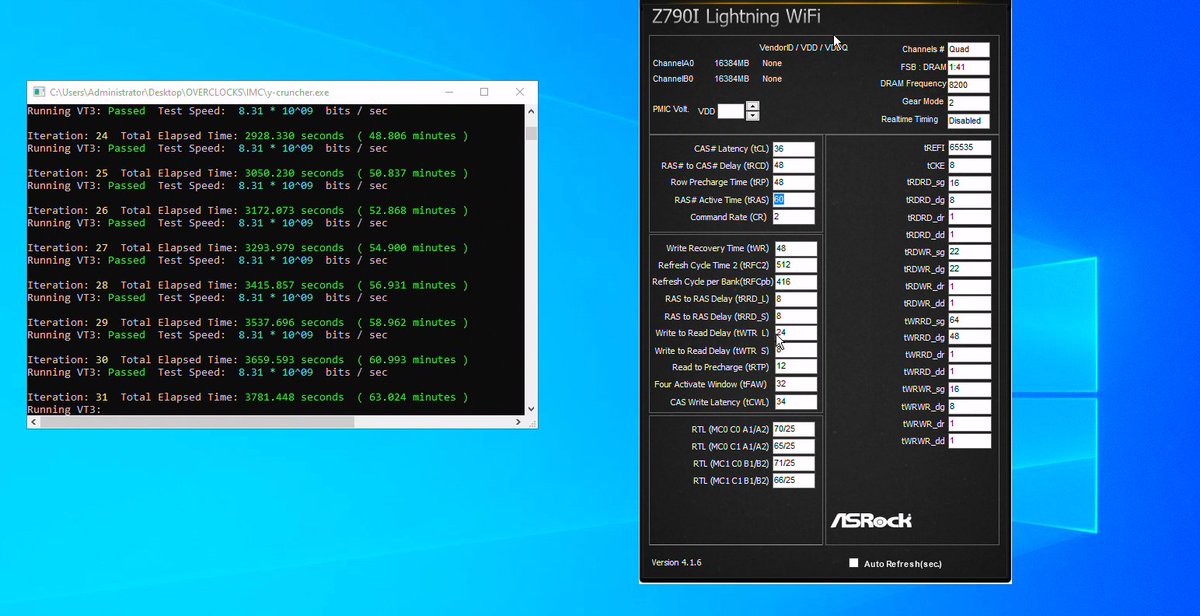This screenshot has height=616, width=1200.
Task: Click the FSB : DRAM ratio field
Action: [968, 67]
